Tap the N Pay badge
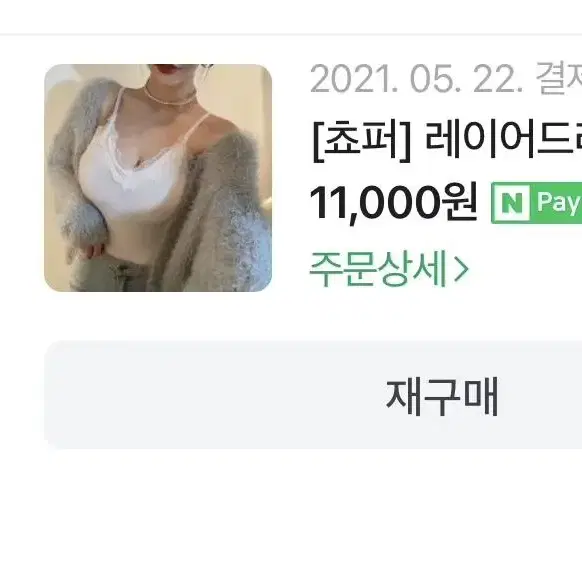Viewport: 582px width, 582px height. tap(536, 203)
